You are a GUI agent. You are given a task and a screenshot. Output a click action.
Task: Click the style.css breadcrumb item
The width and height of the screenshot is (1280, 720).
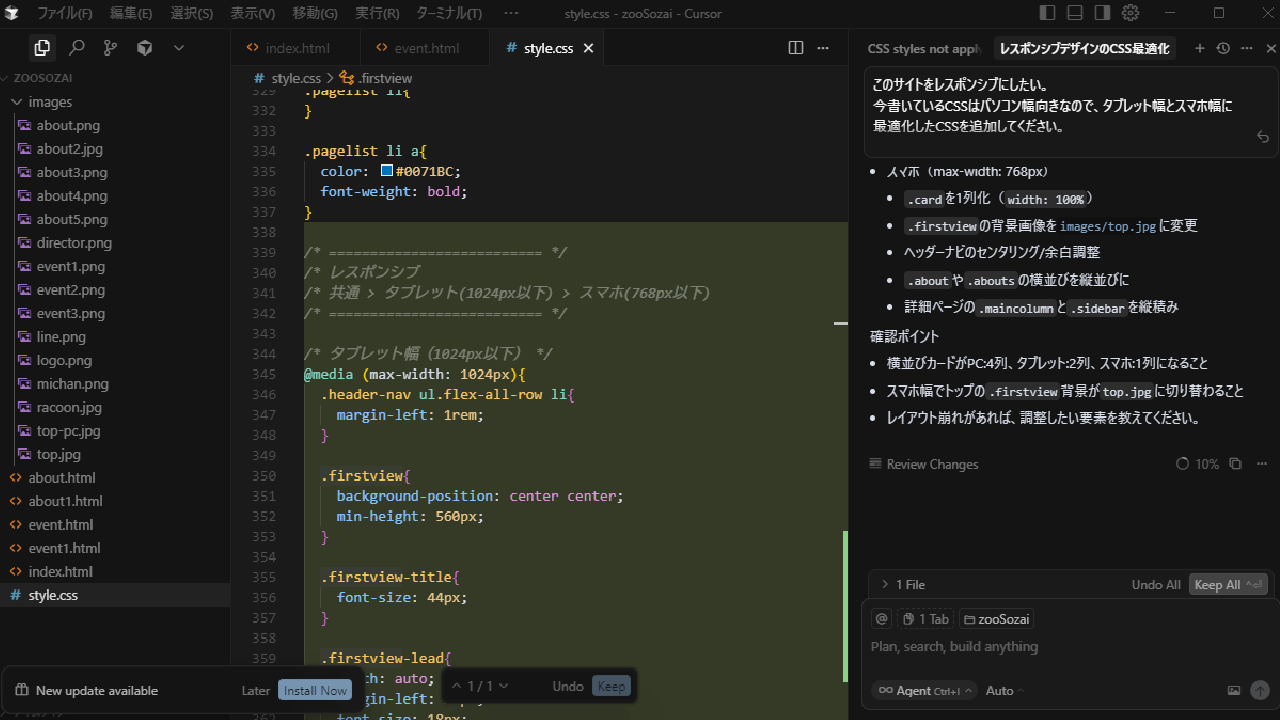click(288, 78)
